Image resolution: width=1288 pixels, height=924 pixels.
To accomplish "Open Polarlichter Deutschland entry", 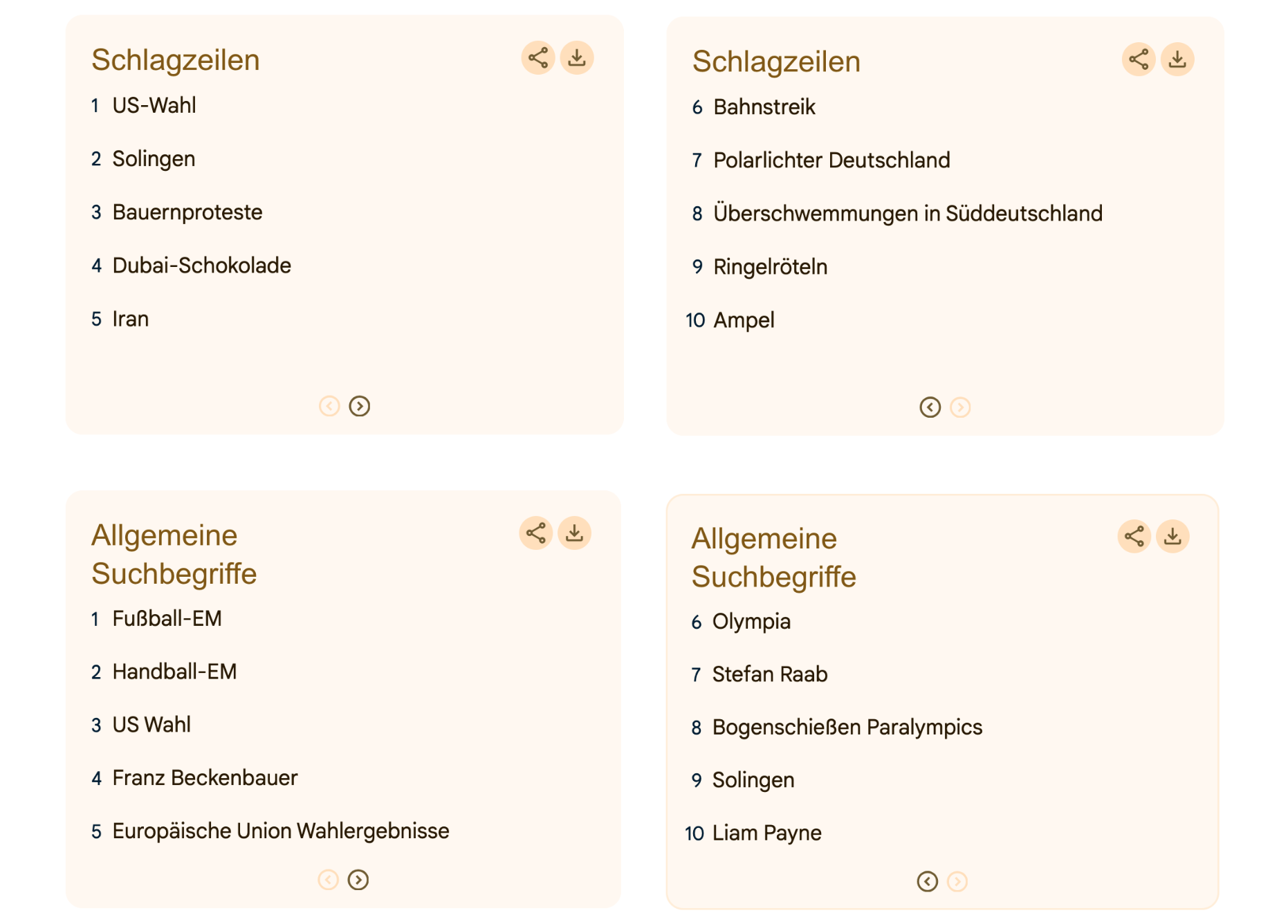I will coord(831,160).
